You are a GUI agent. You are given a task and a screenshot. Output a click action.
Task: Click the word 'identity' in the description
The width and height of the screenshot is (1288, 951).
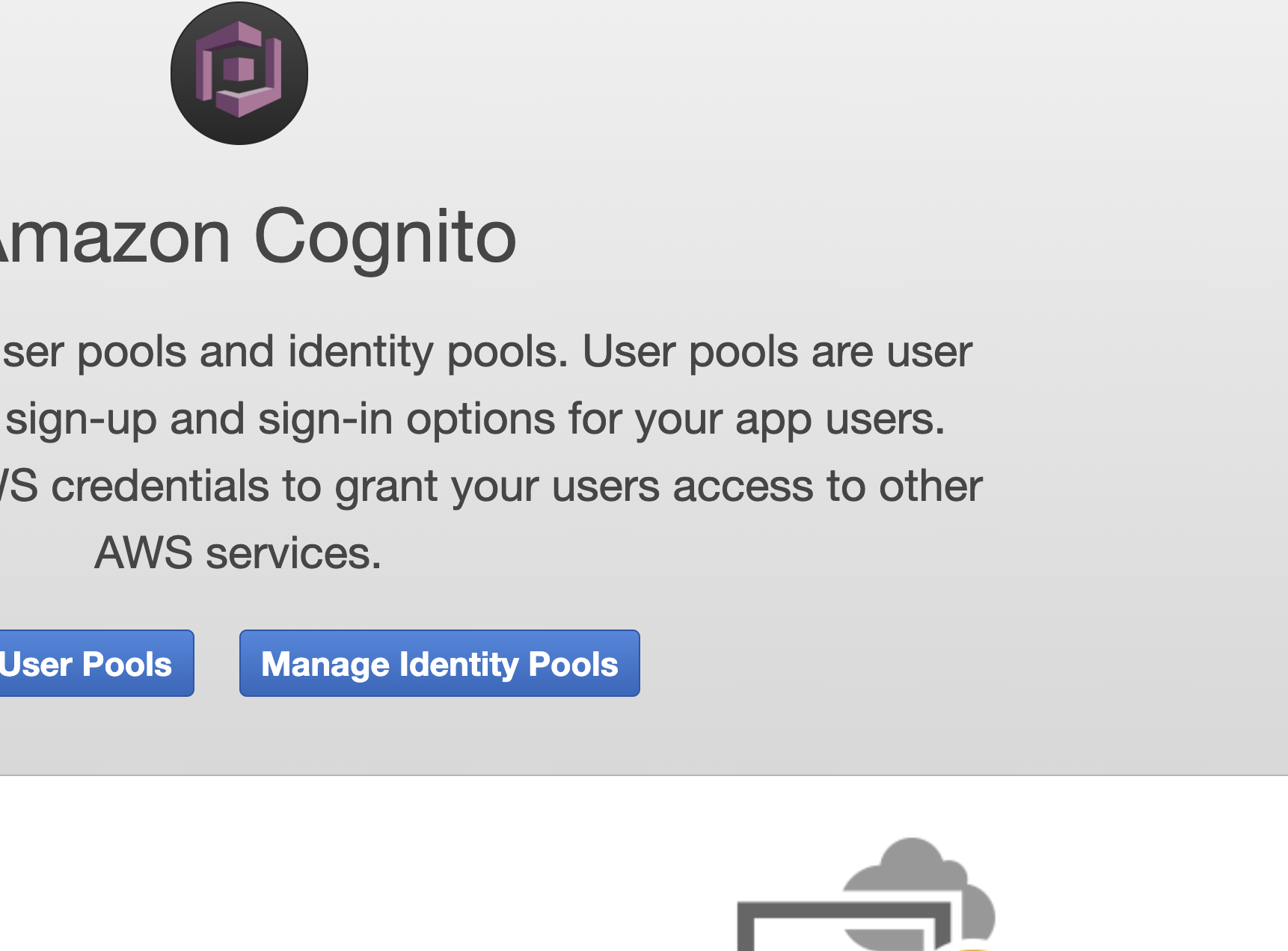[360, 351]
